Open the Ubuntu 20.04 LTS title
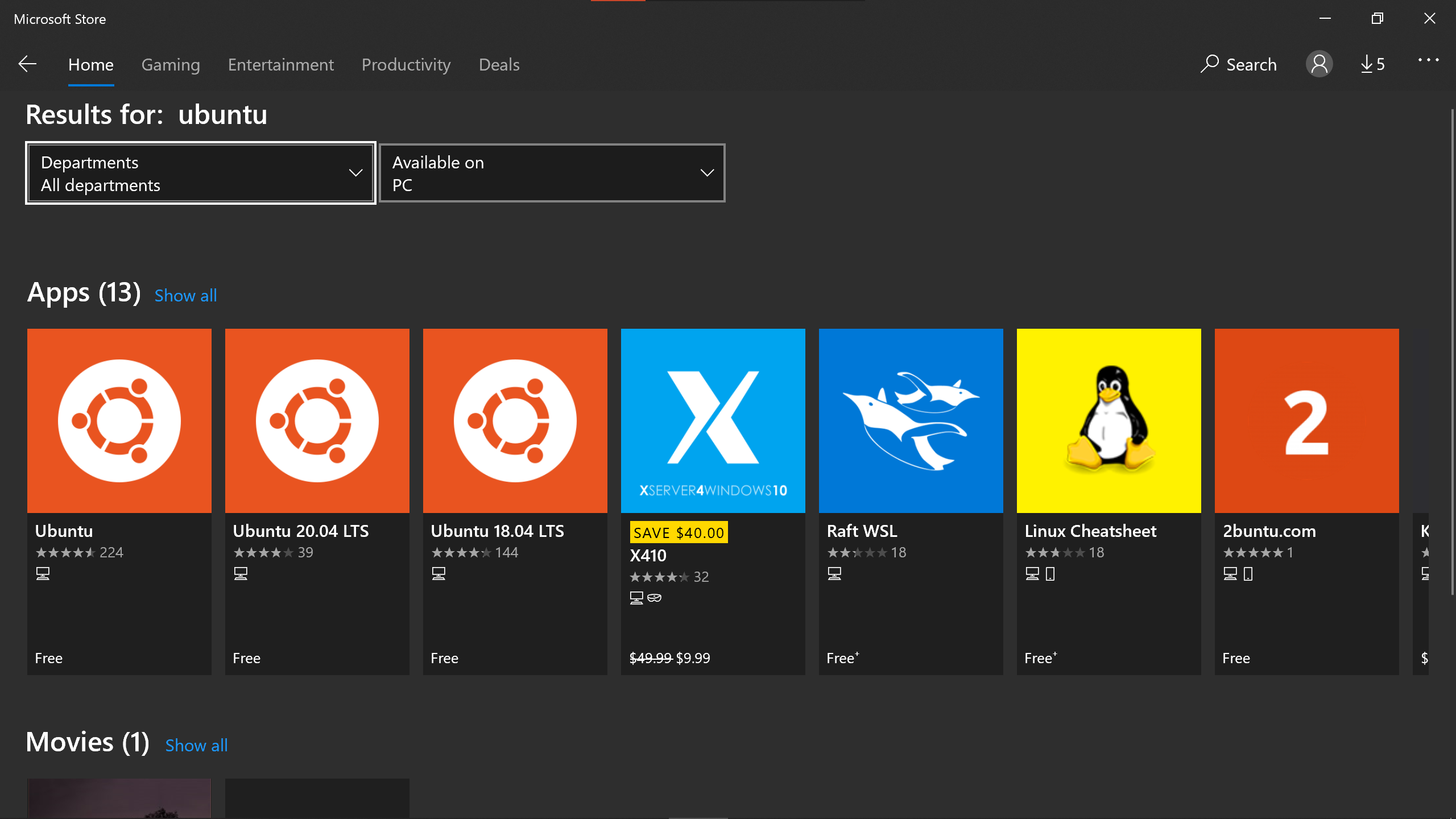 [301, 531]
